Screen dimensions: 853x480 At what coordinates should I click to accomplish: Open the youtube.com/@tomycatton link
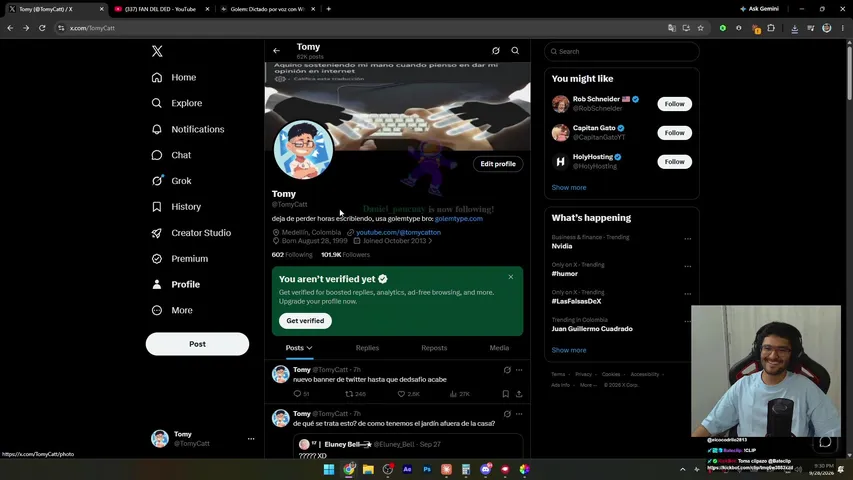(x=398, y=232)
